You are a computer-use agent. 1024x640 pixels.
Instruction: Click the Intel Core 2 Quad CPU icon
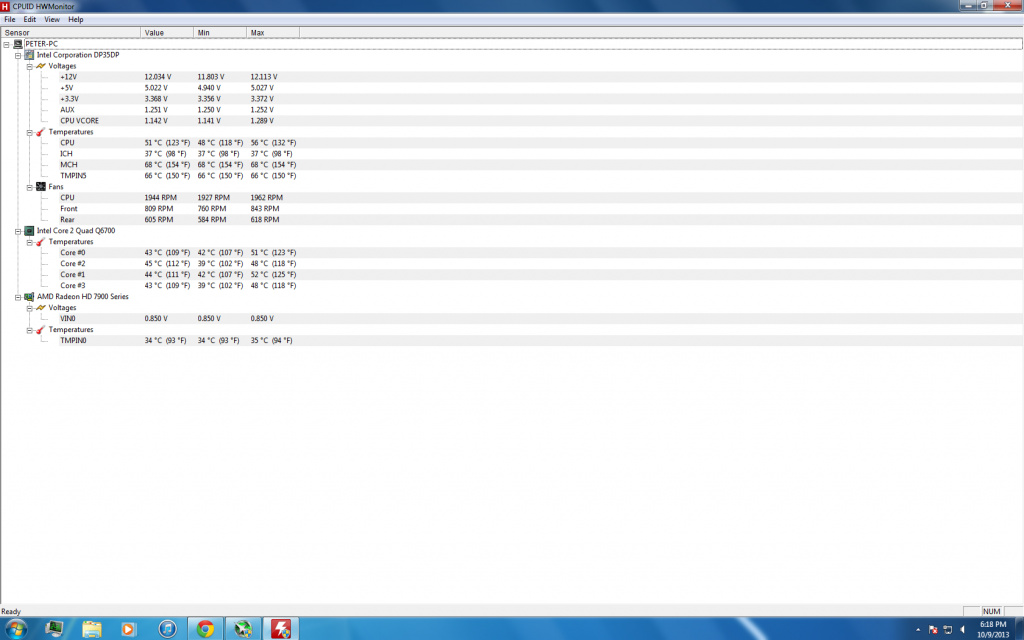tap(30, 231)
